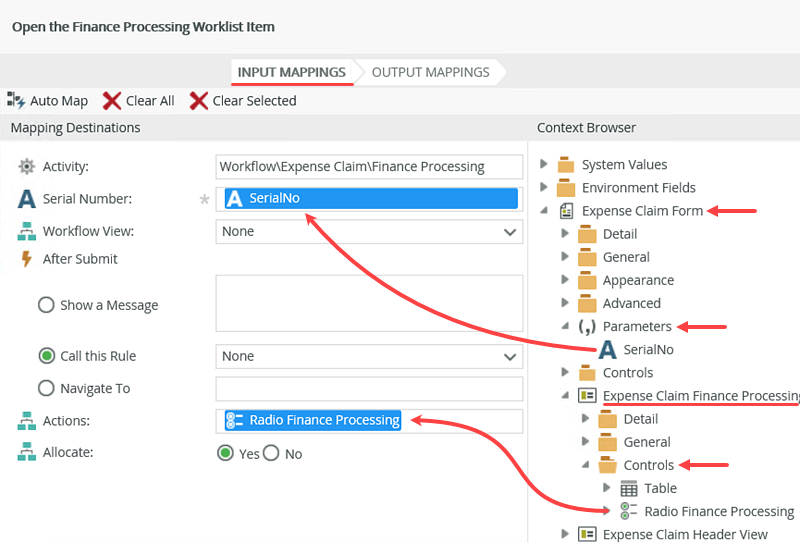The width and height of the screenshot is (800, 542).
Task: Expand the Detail folder under Expense Claim Form
Action: [565, 233]
